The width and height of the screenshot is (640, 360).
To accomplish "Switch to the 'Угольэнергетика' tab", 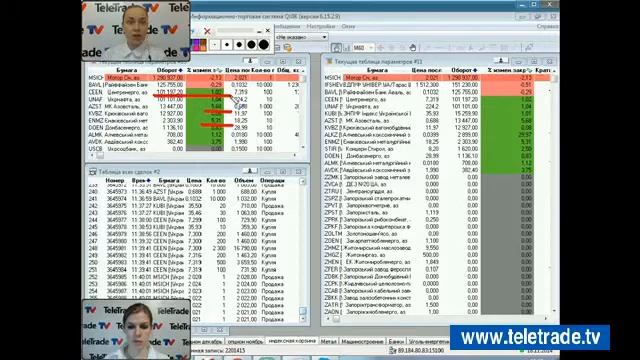I will pos(429,341).
